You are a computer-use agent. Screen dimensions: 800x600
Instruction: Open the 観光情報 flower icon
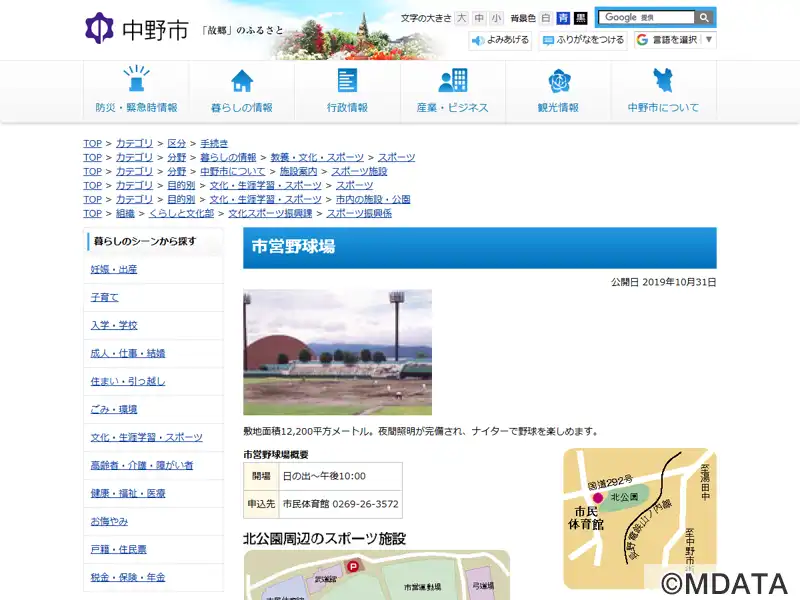(558, 81)
